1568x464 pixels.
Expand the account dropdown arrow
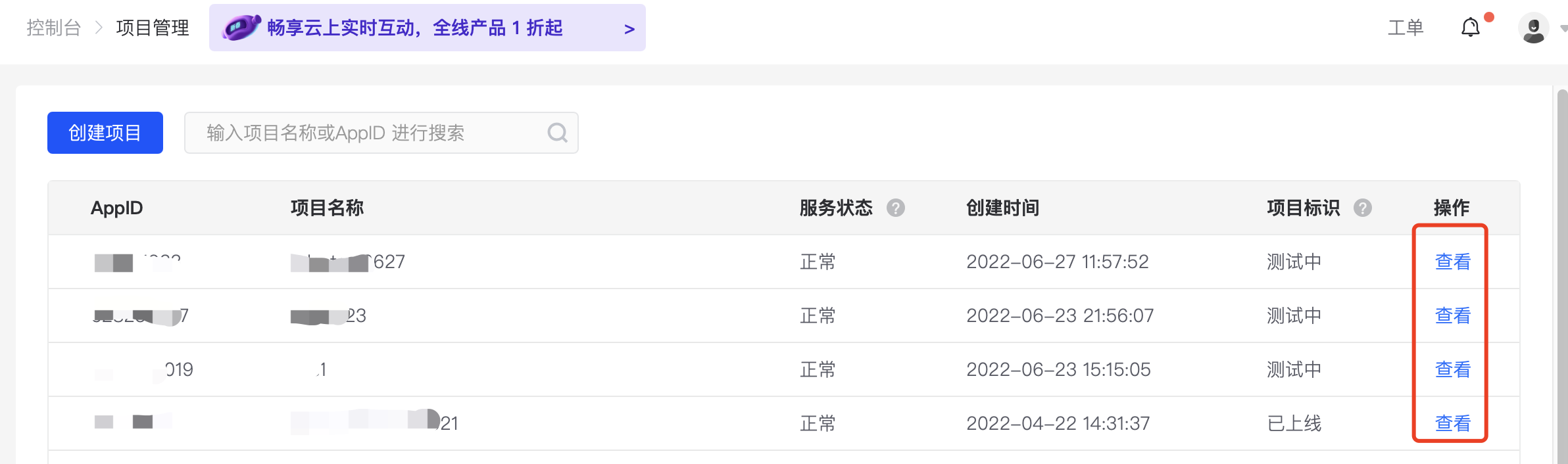pyautogui.click(x=1563, y=28)
